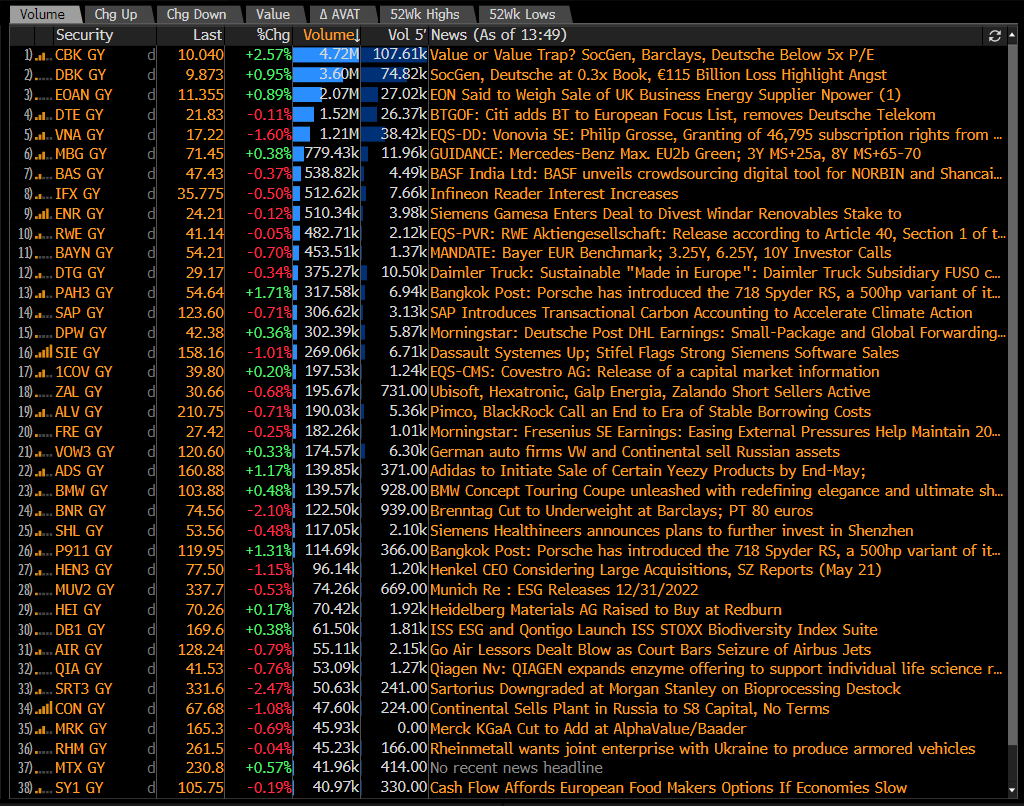Click the mini chart icon for CON GY

point(44,709)
